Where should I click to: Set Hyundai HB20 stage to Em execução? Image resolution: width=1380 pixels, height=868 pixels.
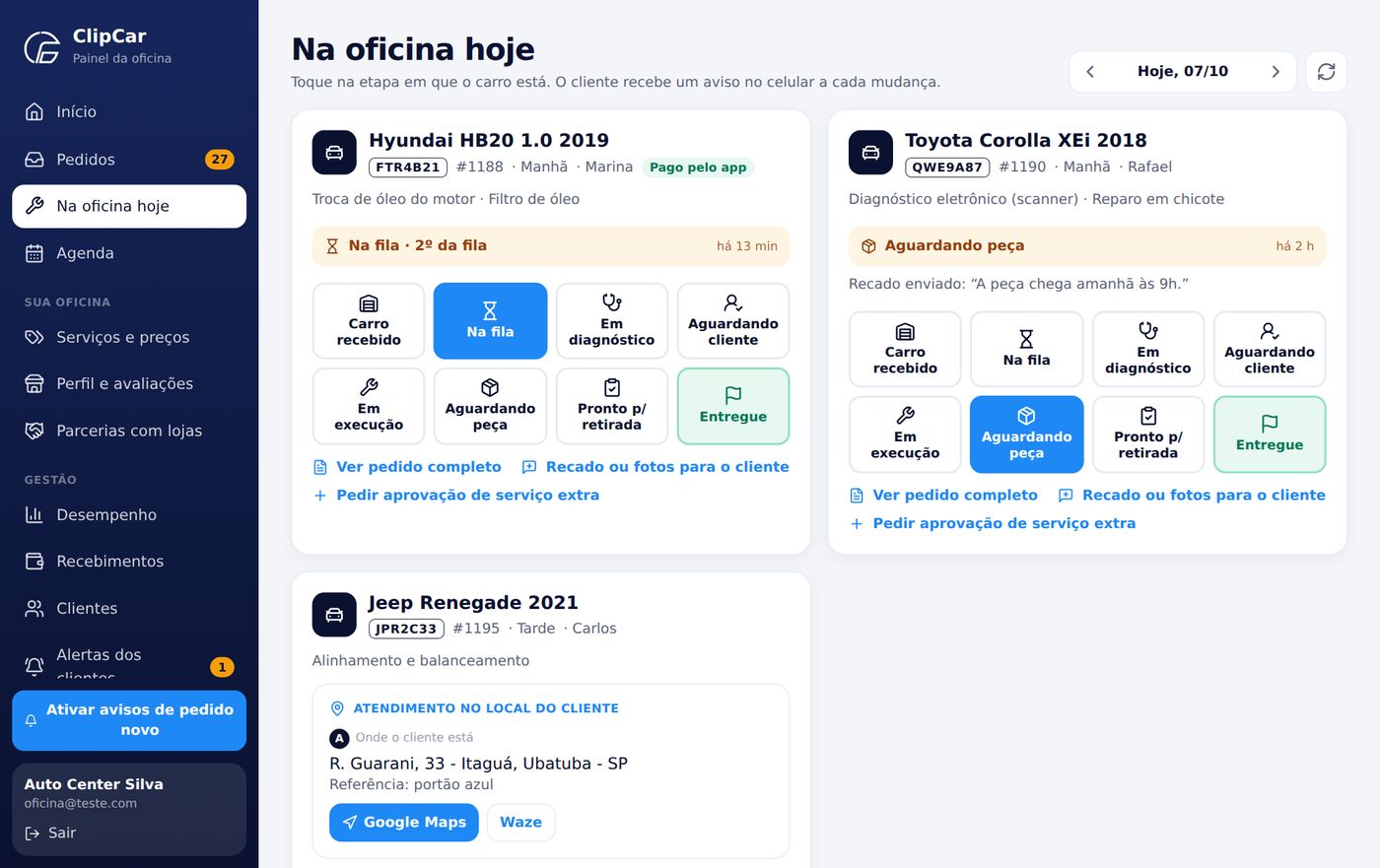(x=369, y=406)
